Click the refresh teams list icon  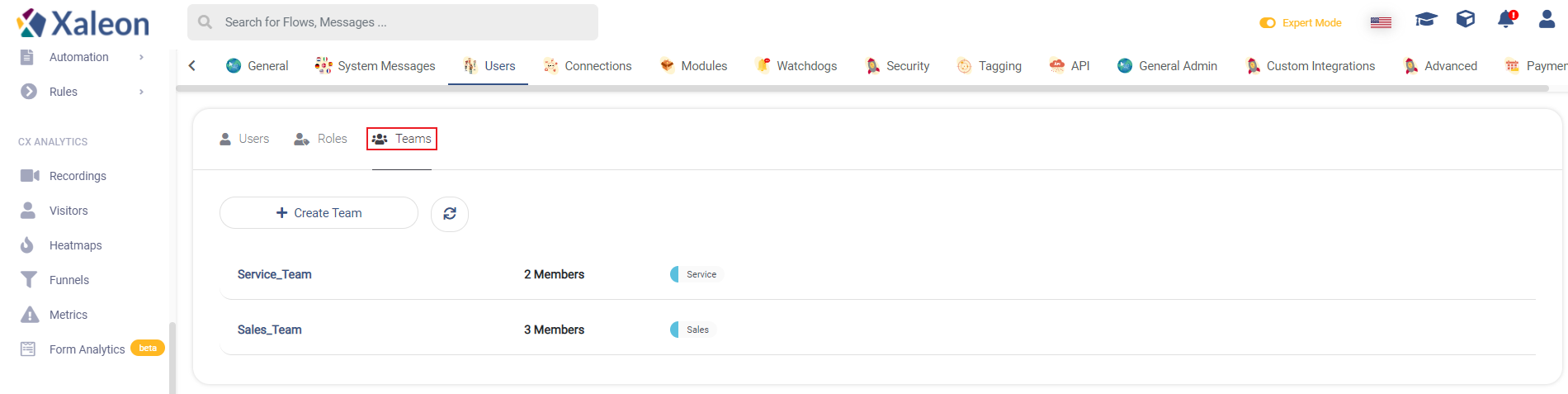click(x=450, y=214)
